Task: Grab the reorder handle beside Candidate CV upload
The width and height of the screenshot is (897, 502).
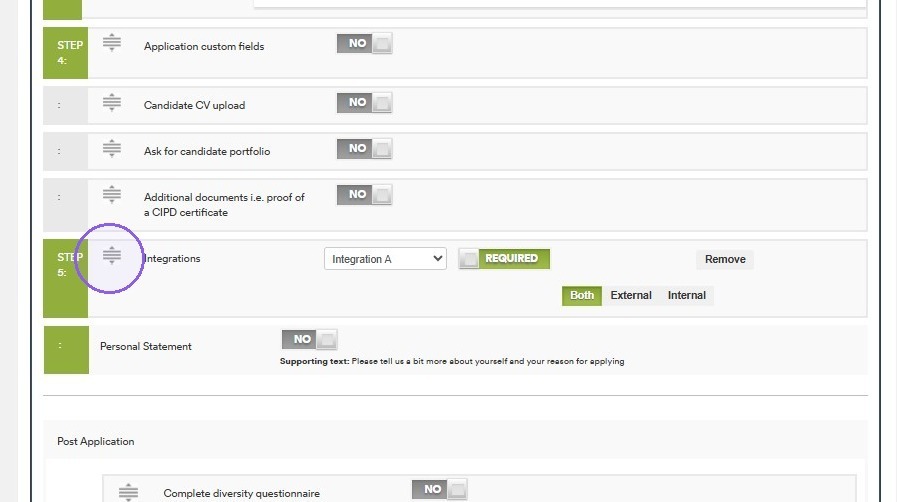Action: [x=112, y=102]
